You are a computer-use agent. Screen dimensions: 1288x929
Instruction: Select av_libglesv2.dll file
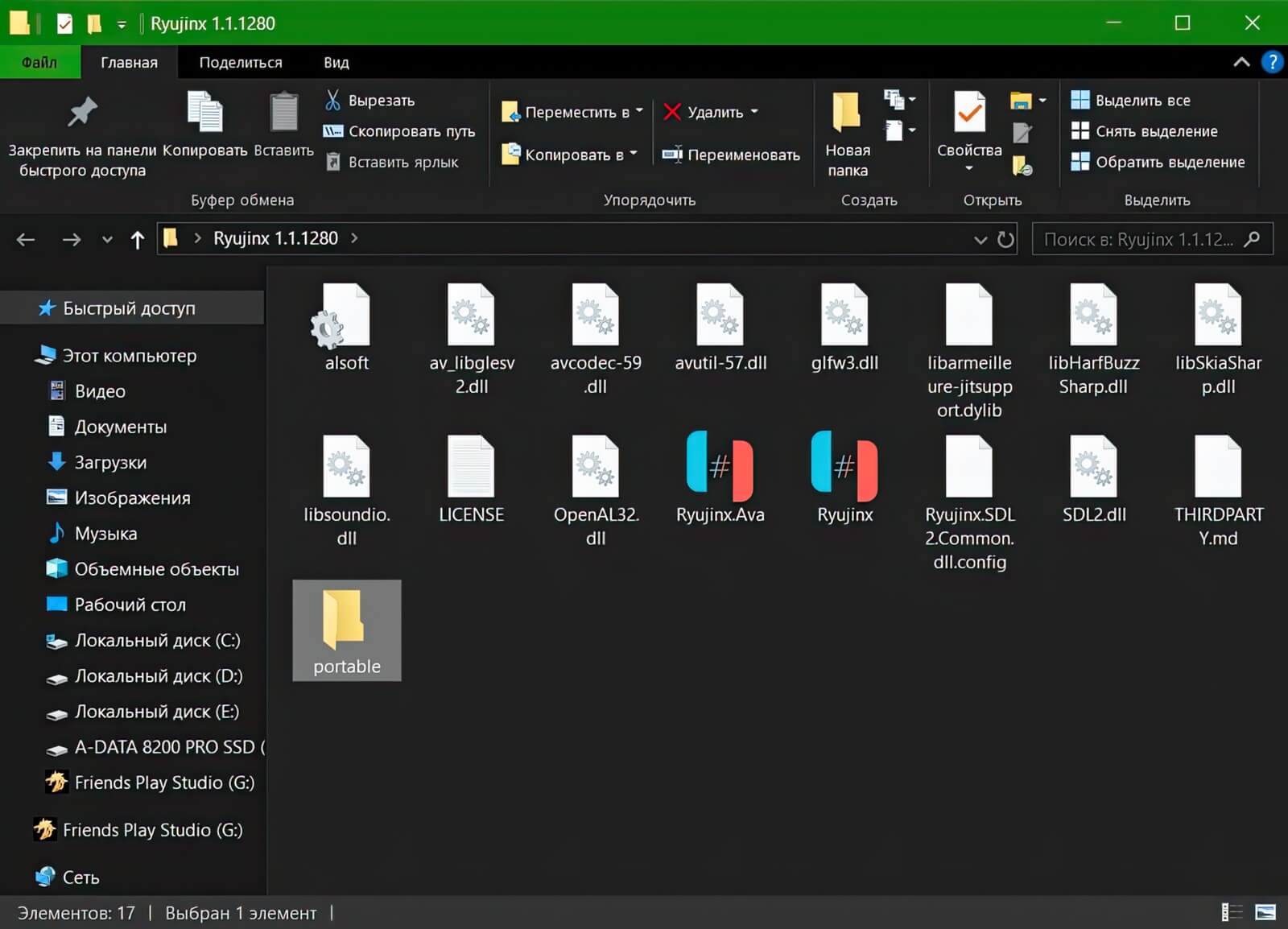pos(472,338)
